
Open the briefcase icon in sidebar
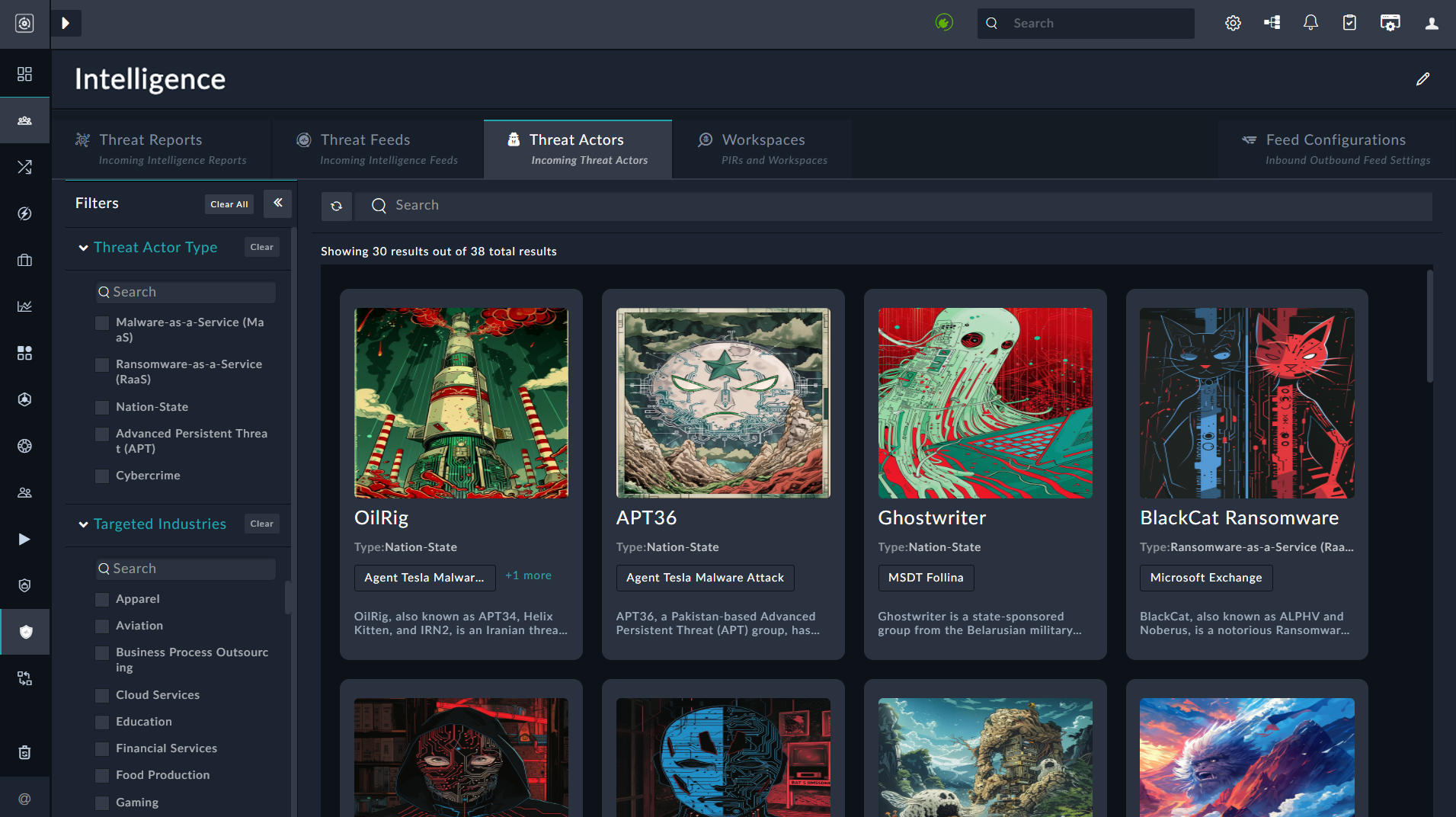pos(24,260)
